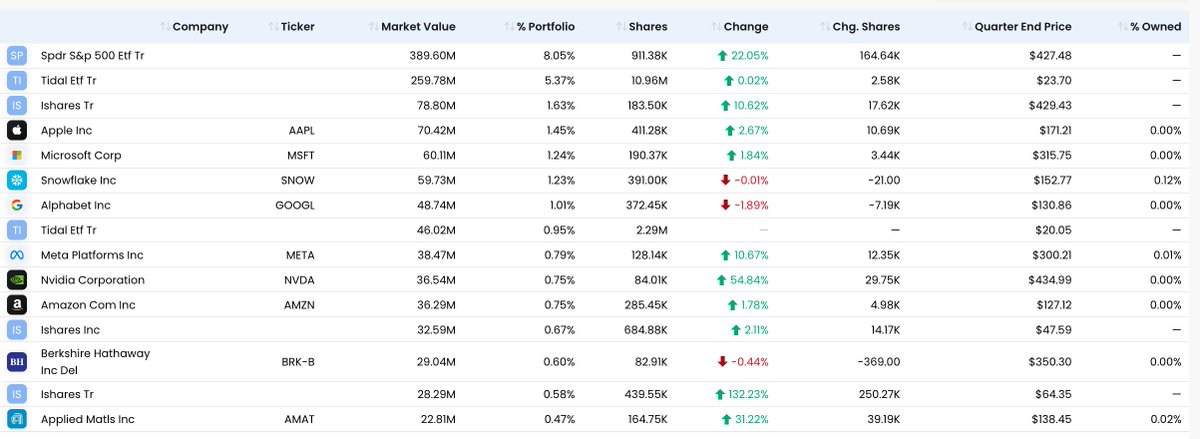Click the -0.44% change for Berkshire
The image size is (1200, 439).
[743, 362]
